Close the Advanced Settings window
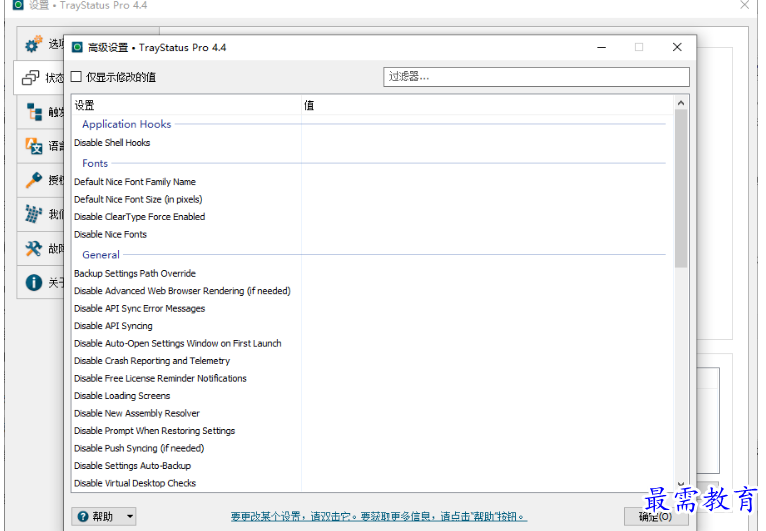Viewport: 766px width, 531px height. [x=677, y=47]
